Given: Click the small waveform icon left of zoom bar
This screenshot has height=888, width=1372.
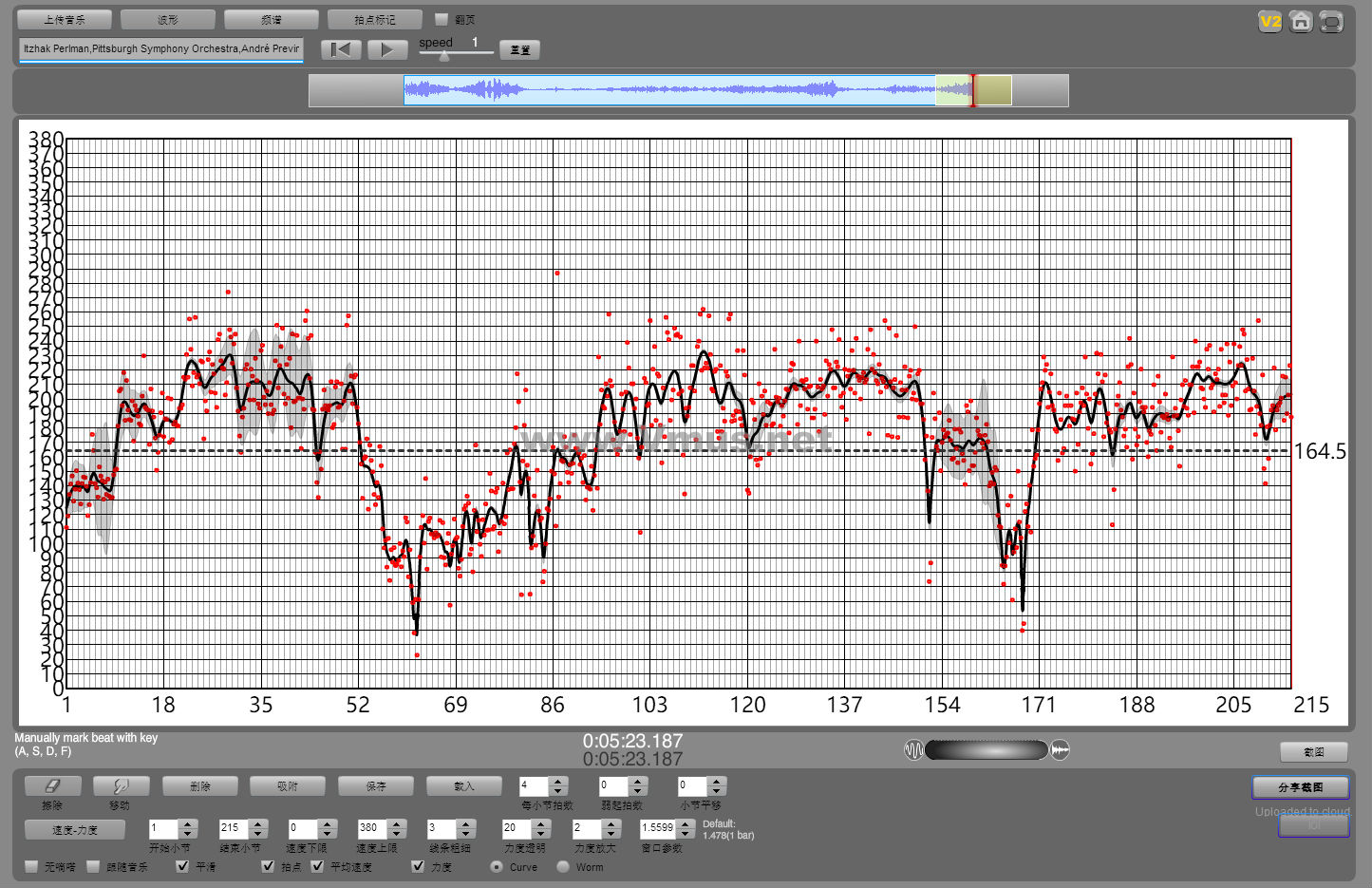Looking at the screenshot, I should click(913, 750).
